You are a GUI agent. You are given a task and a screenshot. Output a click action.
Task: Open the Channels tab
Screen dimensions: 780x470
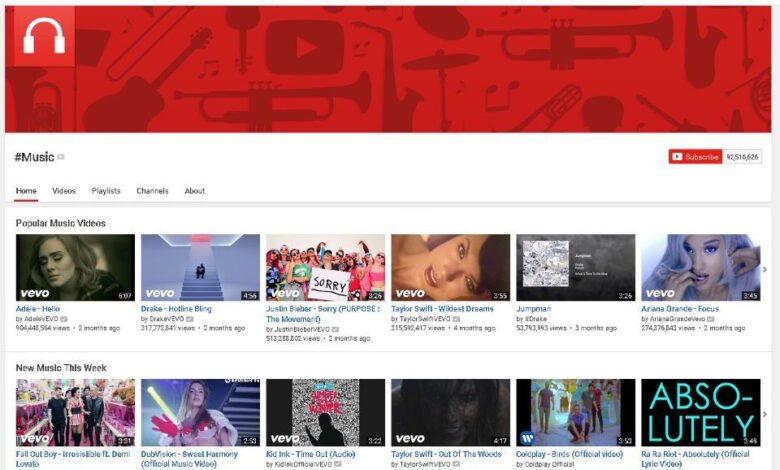(152, 191)
